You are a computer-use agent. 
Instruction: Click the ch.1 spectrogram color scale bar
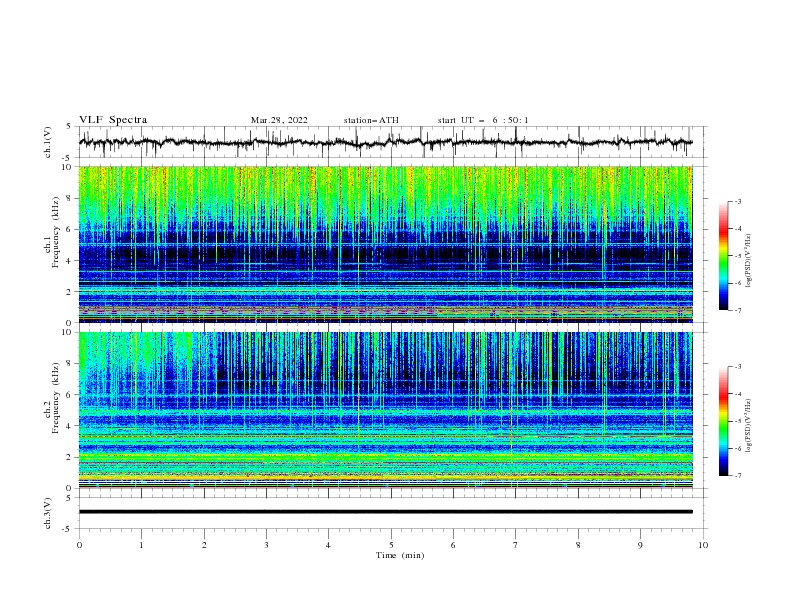[723, 256]
